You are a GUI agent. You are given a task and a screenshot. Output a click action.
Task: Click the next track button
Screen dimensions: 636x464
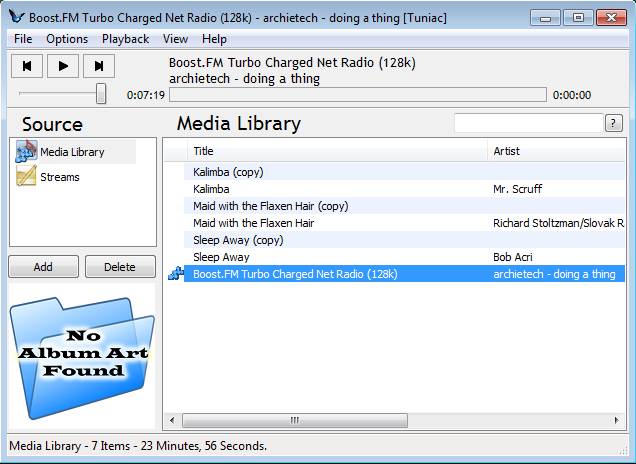(99, 66)
